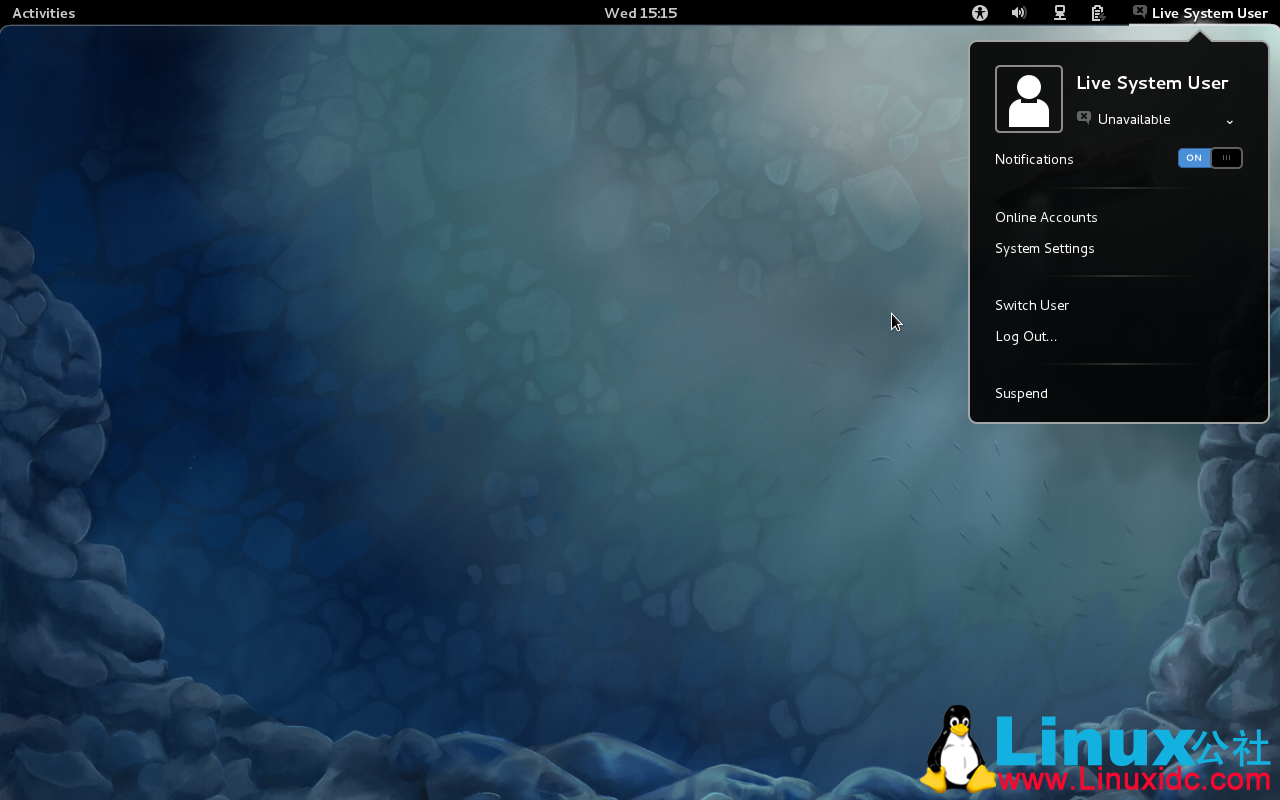This screenshot has width=1280, height=800.
Task: Click the volume icon in the top bar
Action: 1019,13
